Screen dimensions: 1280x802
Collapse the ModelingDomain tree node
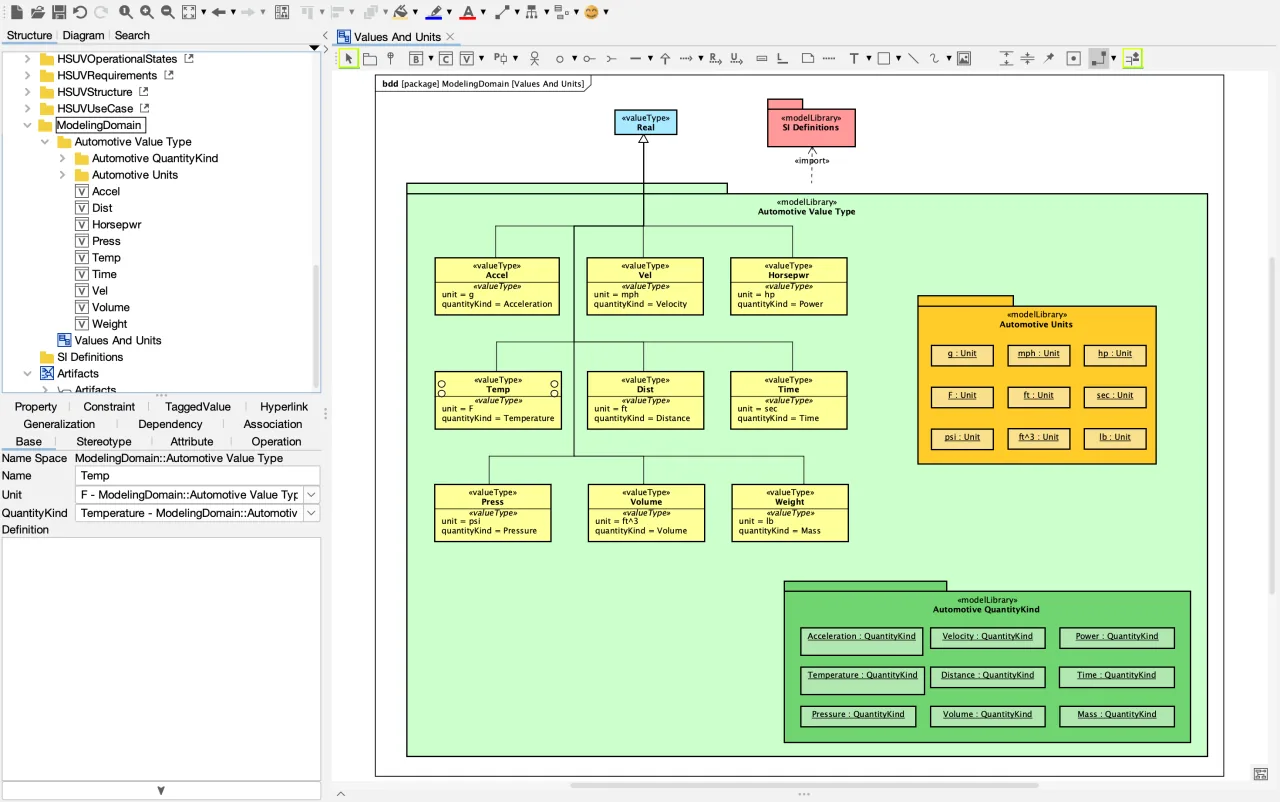[x=28, y=125]
